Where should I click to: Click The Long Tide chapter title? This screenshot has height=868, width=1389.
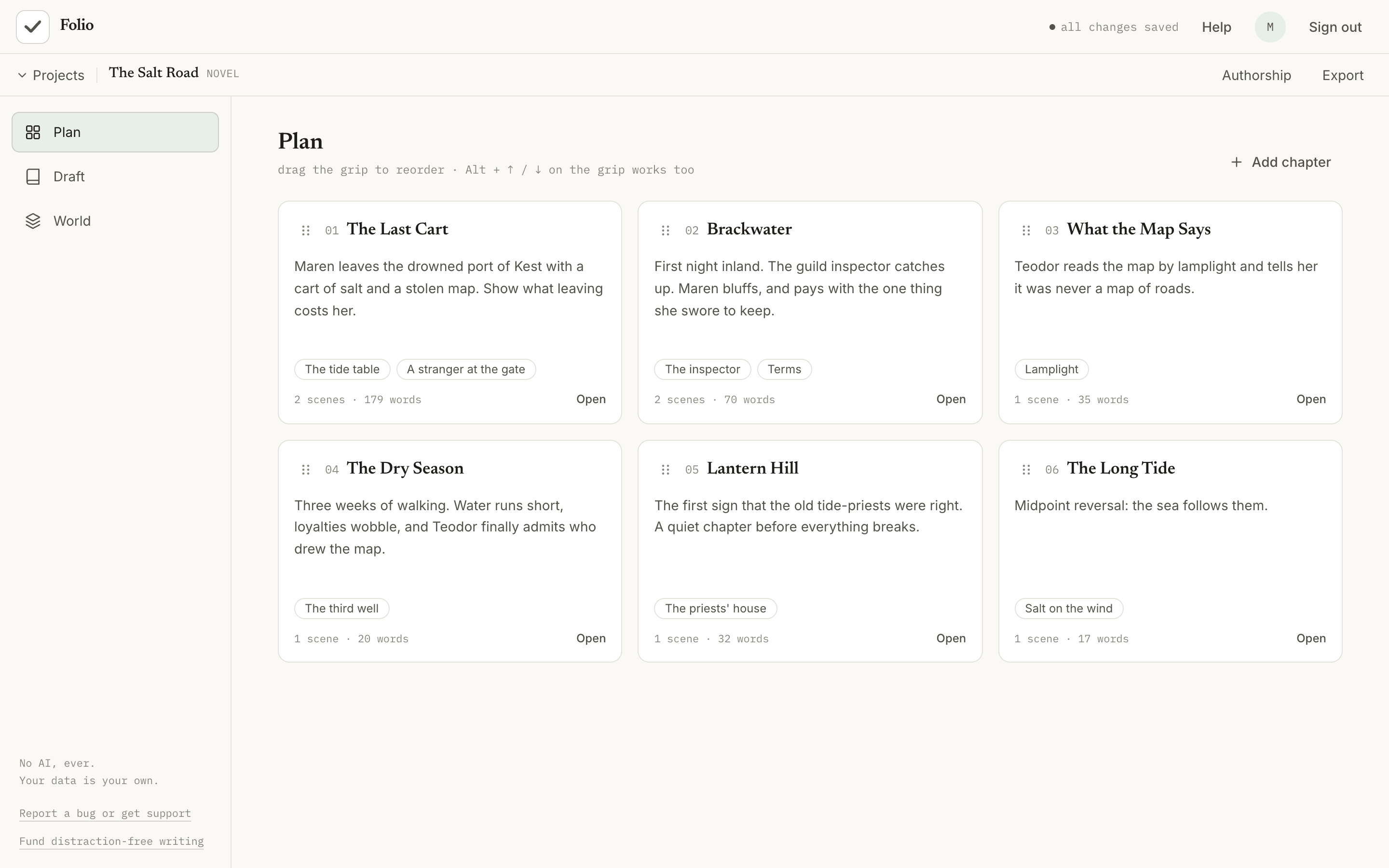click(1120, 468)
